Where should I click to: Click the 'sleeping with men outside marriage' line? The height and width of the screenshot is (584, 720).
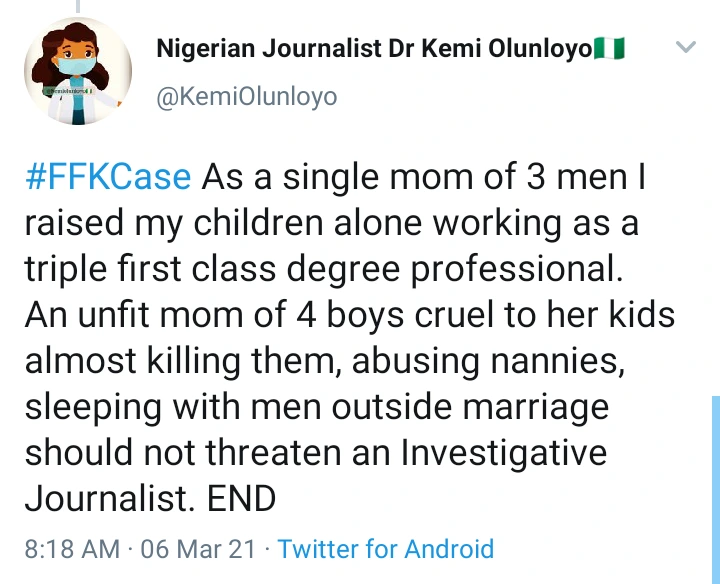pyautogui.click(x=317, y=407)
